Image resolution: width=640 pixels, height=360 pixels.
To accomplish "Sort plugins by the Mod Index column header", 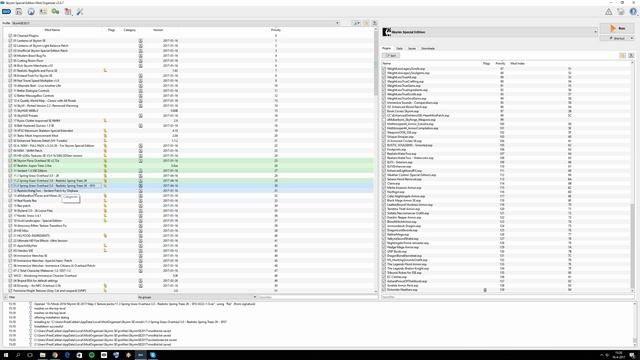I will pyautogui.click(x=517, y=64).
